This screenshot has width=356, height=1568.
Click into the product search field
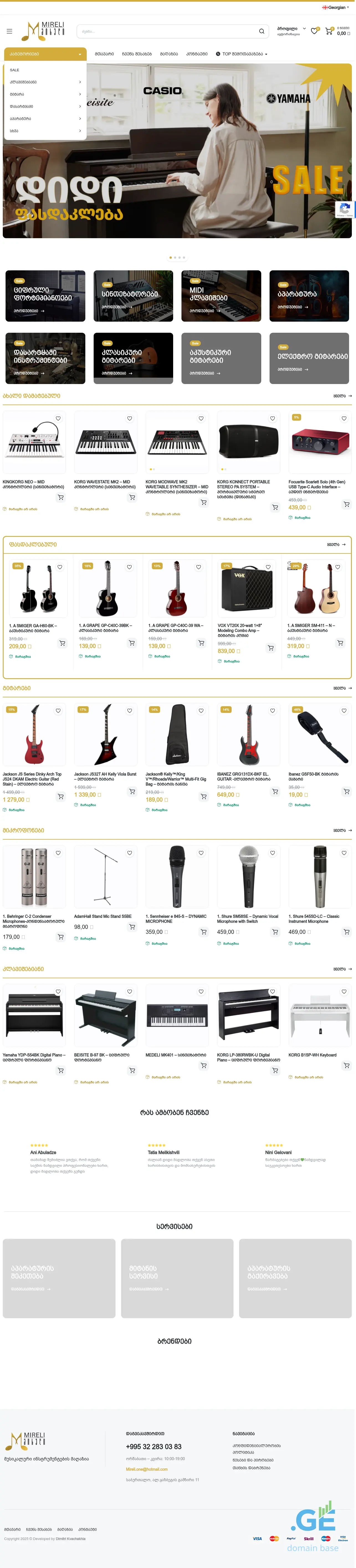click(x=164, y=31)
